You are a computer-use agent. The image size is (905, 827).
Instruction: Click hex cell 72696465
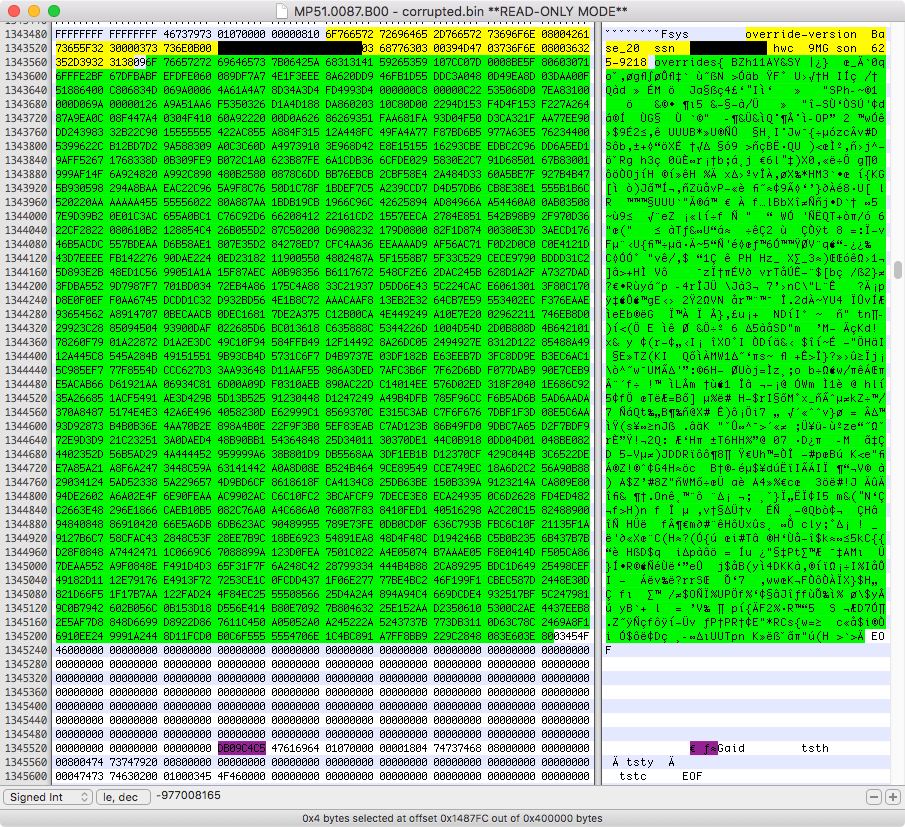pyautogui.click(x=403, y=34)
